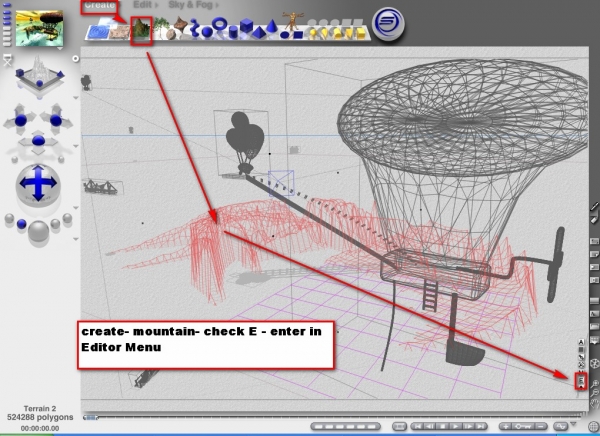Create a torus primitive
Image resolution: width=600 pixels, height=436 pixels.
(x=220, y=24)
